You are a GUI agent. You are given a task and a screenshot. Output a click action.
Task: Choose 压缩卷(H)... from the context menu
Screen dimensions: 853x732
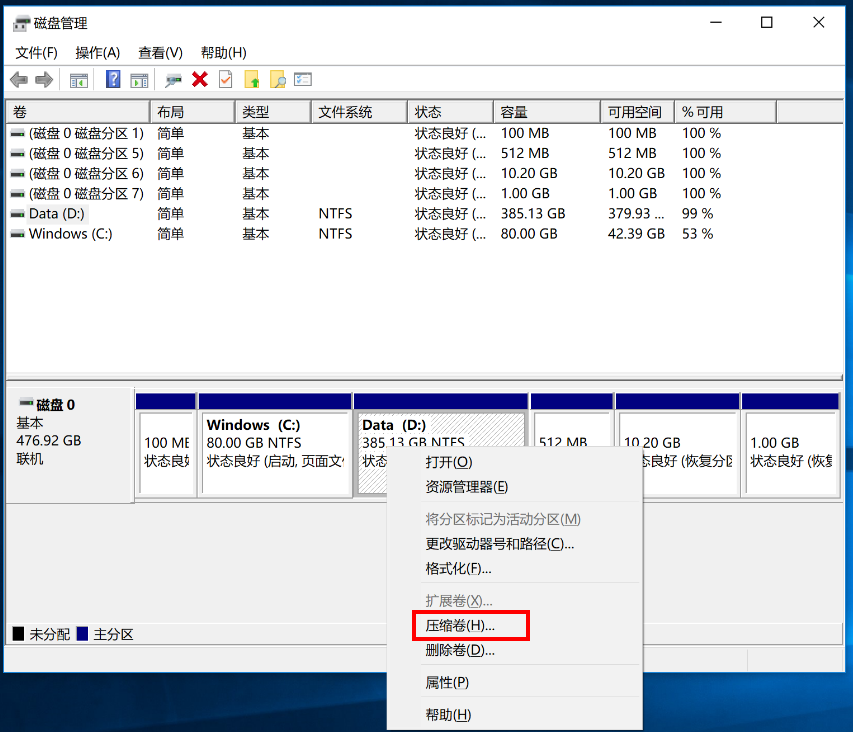[460, 625]
